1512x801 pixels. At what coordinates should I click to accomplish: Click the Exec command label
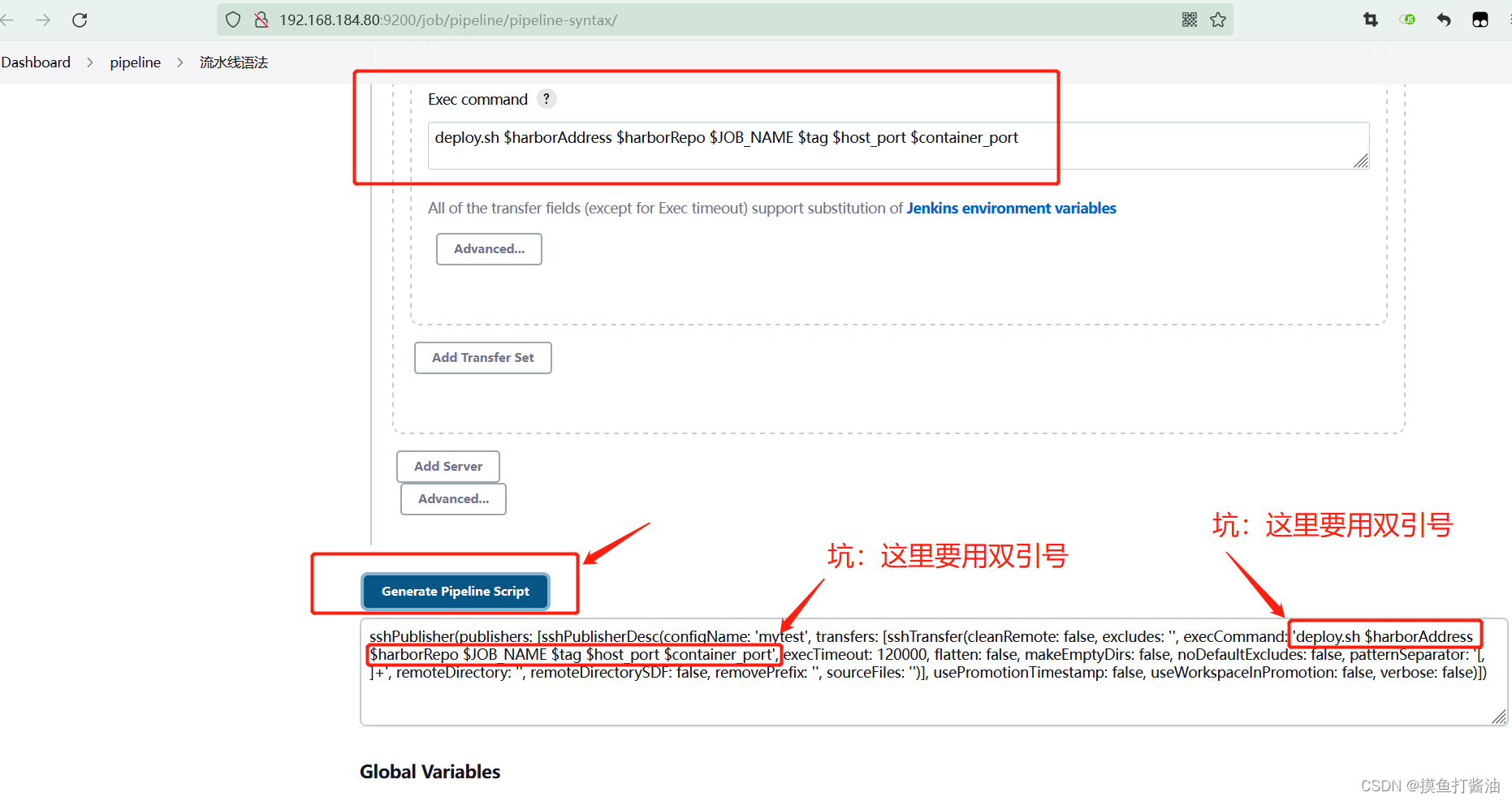pyautogui.click(x=477, y=100)
